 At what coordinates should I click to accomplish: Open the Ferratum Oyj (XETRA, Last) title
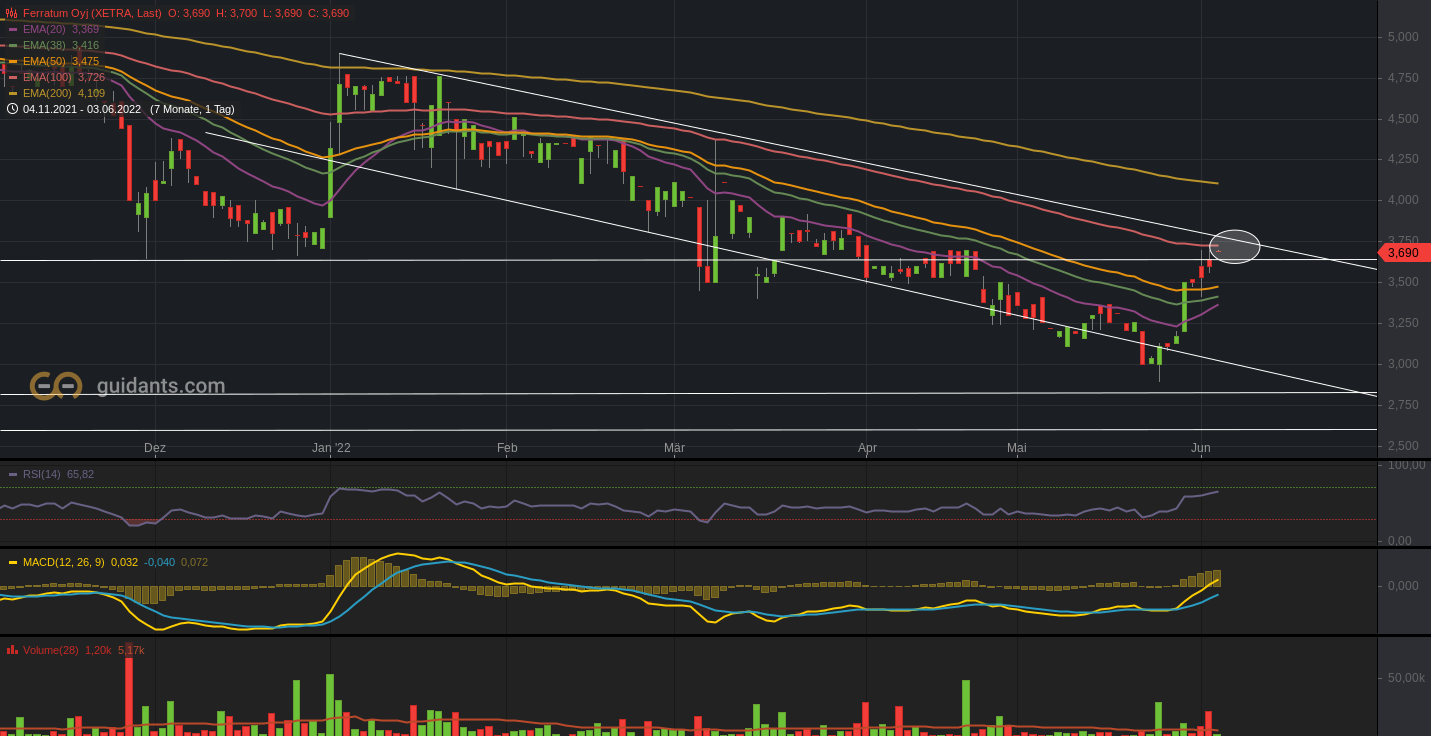click(92, 13)
